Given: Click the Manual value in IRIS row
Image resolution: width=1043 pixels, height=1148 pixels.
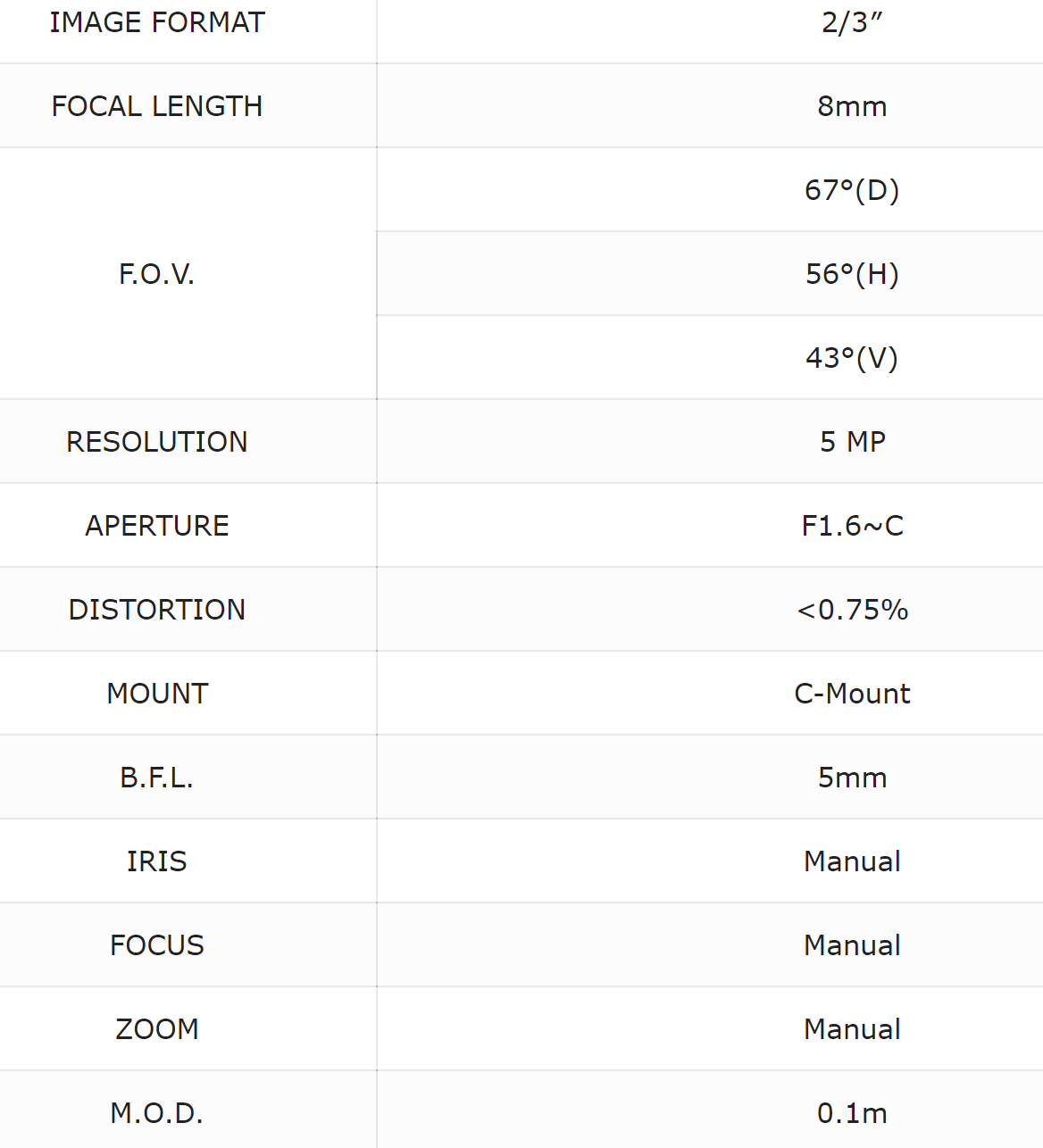Looking at the screenshot, I should point(852,861).
